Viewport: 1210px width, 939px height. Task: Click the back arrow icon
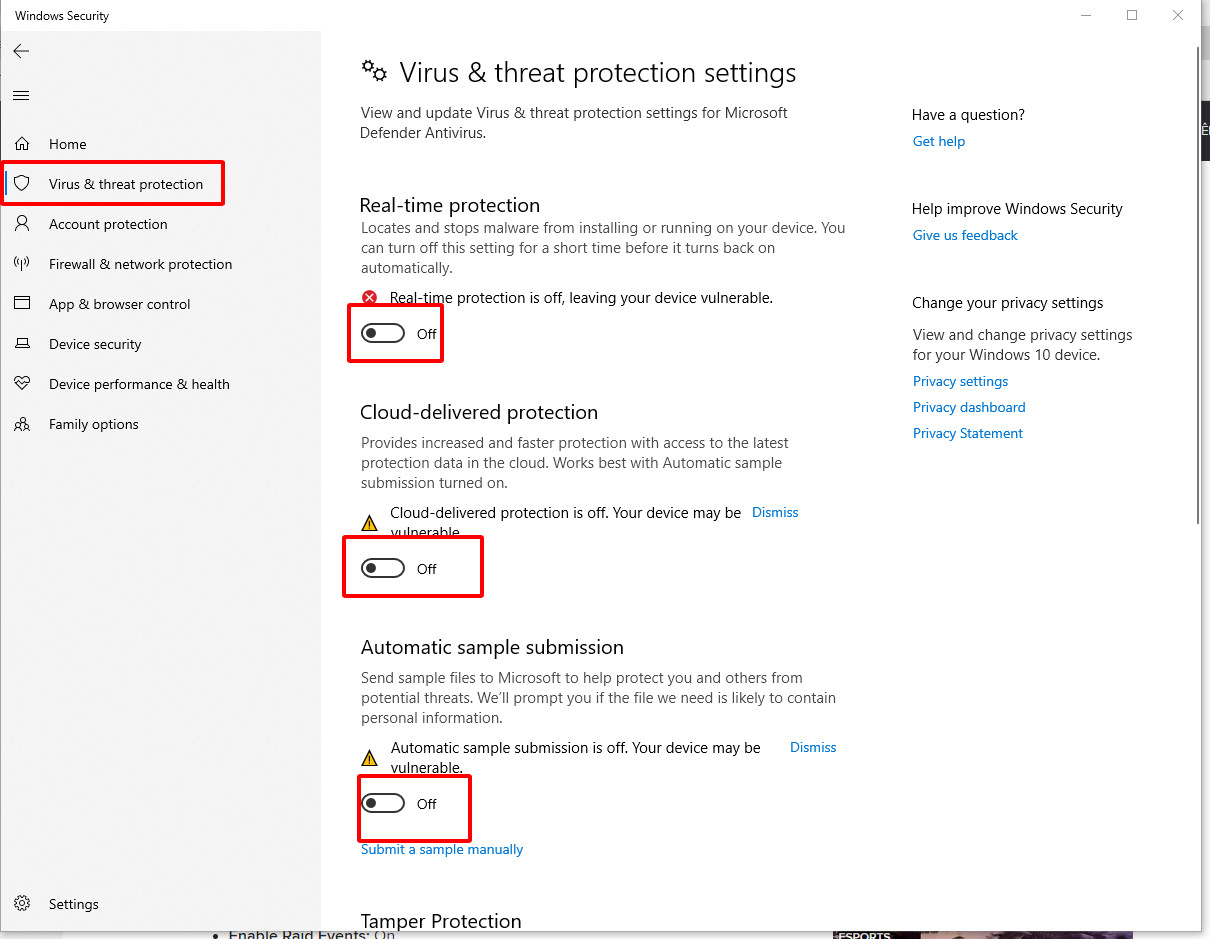pos(21,51)
